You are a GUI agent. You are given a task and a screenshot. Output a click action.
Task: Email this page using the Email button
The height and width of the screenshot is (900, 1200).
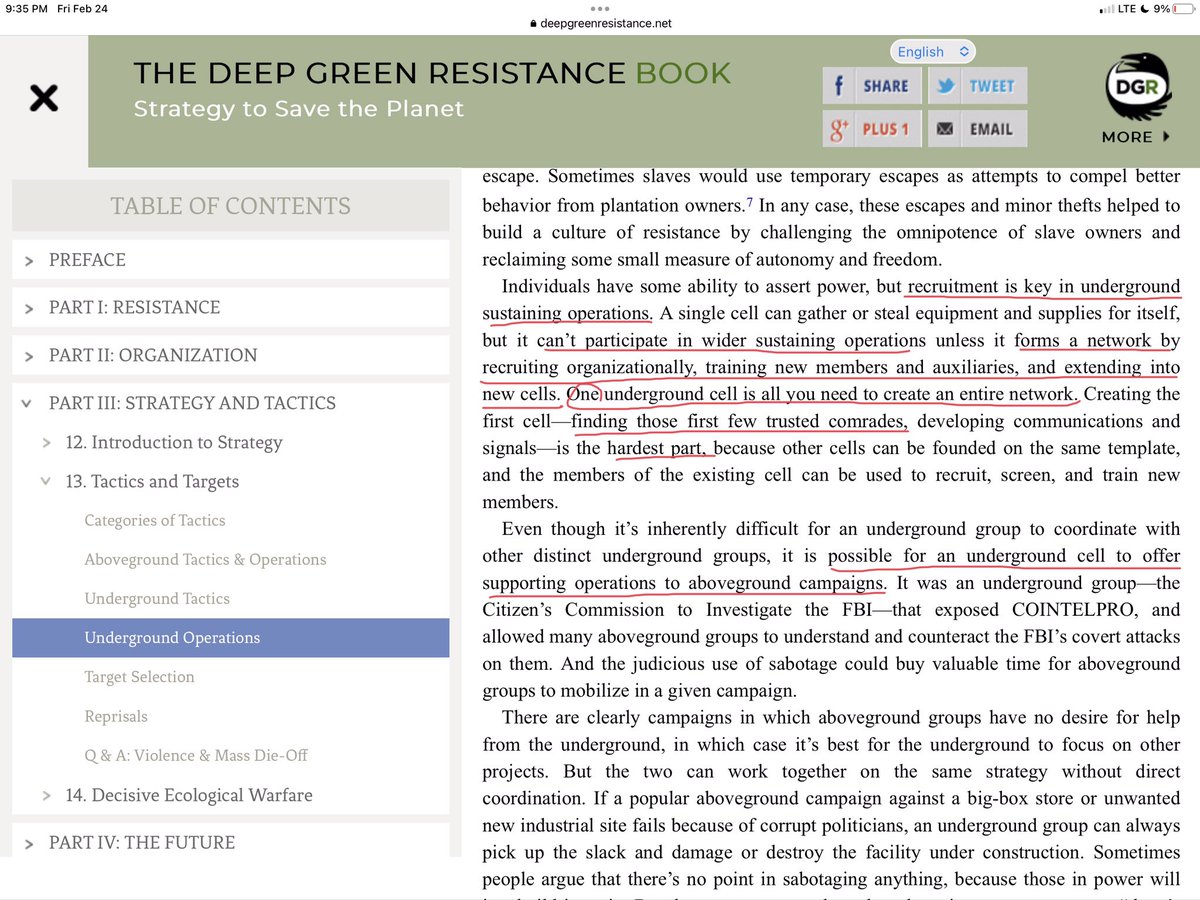(977, 128)
